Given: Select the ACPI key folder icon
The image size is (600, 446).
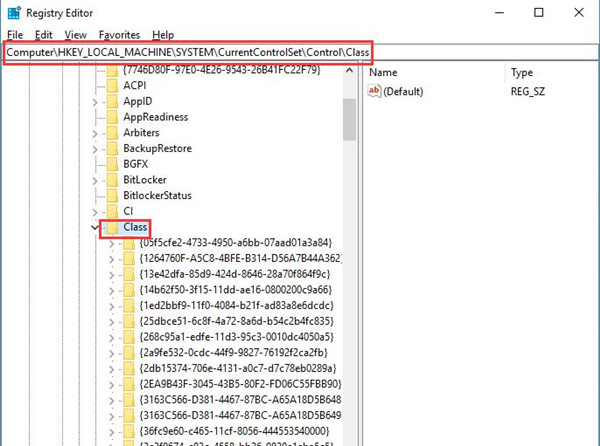Looking at the screenshot, I should [112, 85].
